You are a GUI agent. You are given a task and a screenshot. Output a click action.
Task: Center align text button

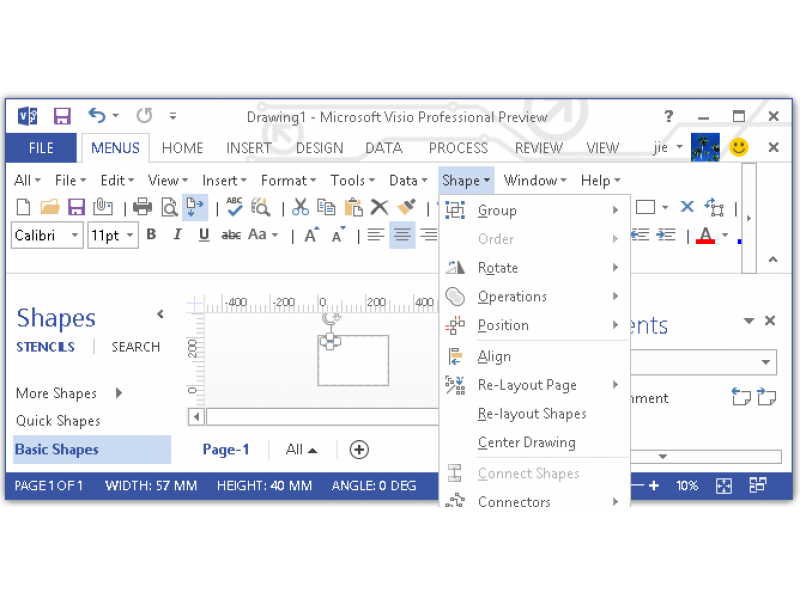402,235
